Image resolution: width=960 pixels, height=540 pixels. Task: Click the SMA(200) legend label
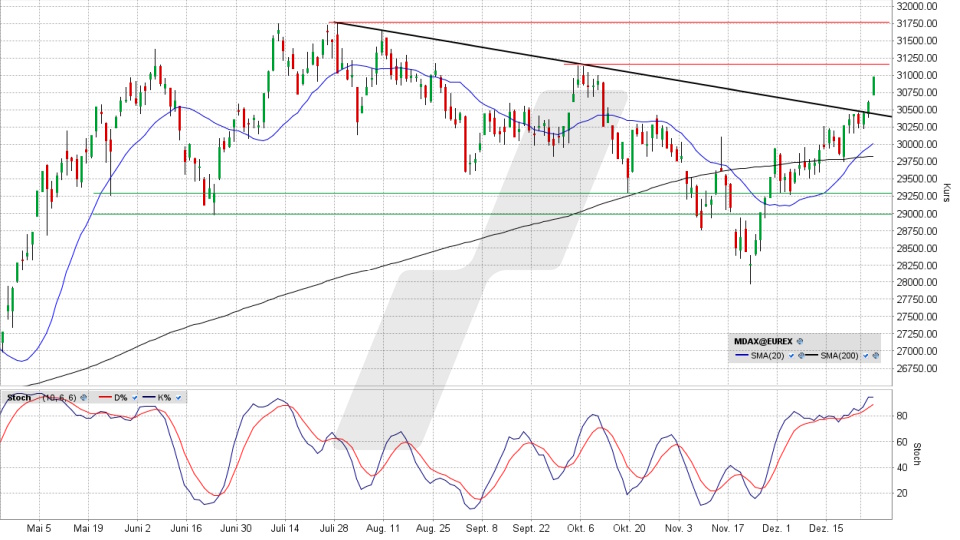839,356
